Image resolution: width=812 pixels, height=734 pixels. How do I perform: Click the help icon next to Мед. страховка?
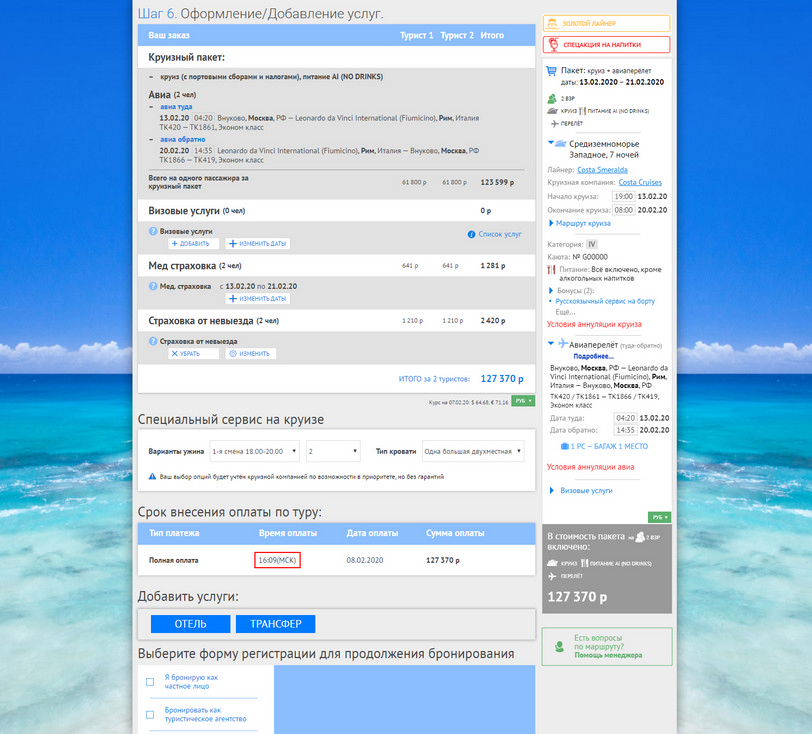tap(153, 286)
